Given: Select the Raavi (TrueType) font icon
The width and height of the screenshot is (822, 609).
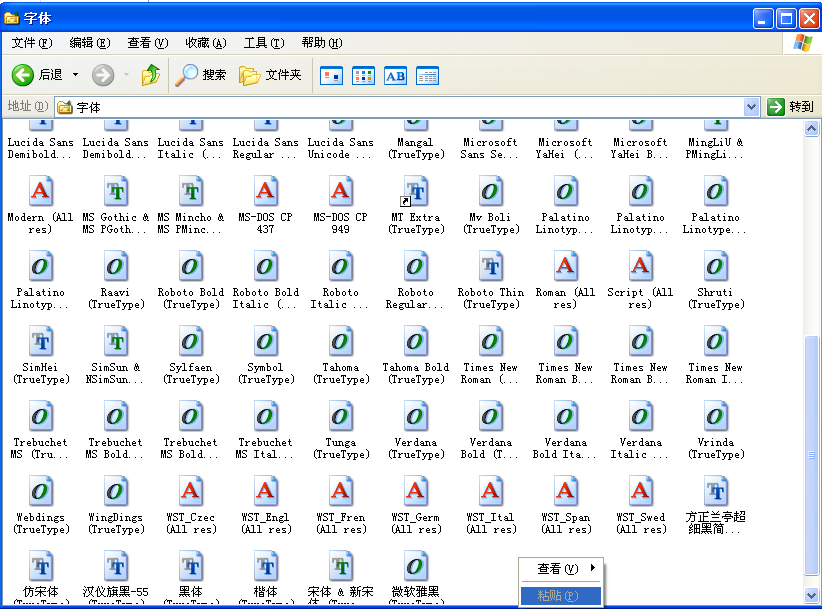Looking at the screenshot, I should click(x=115, y=267).
